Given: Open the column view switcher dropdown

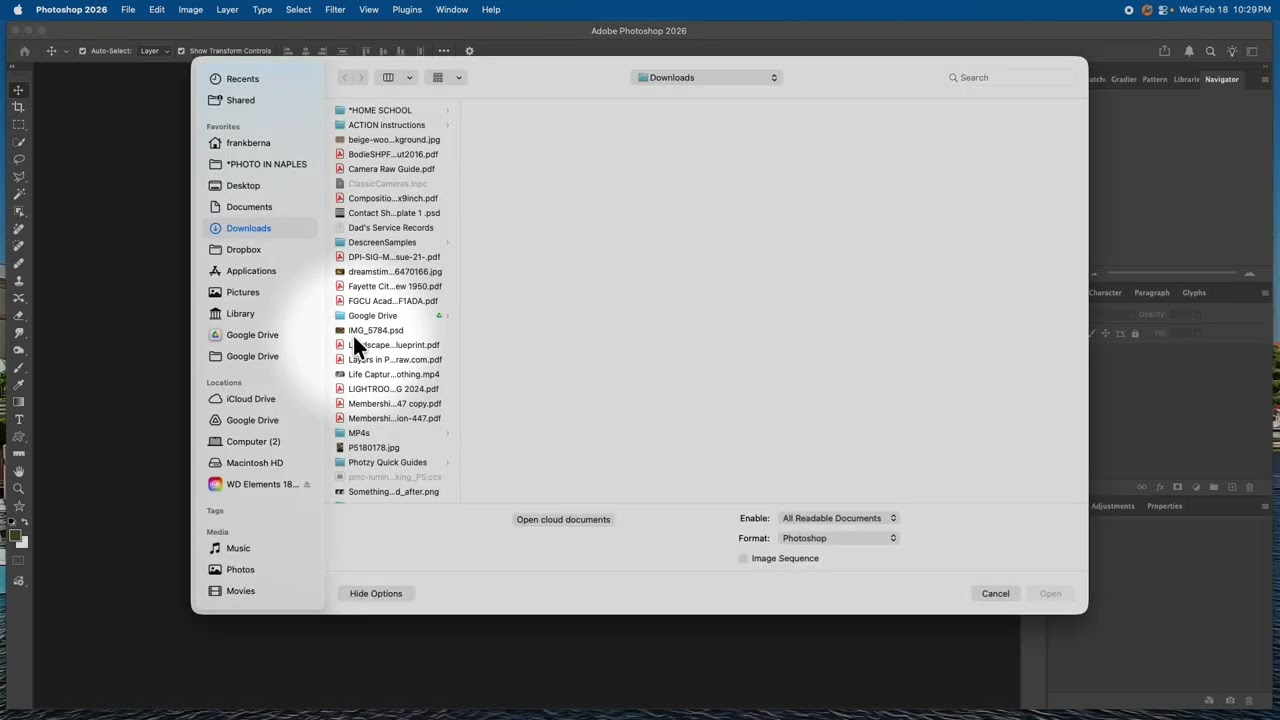Looking at the screenshot, I should [x=397, y=77].
